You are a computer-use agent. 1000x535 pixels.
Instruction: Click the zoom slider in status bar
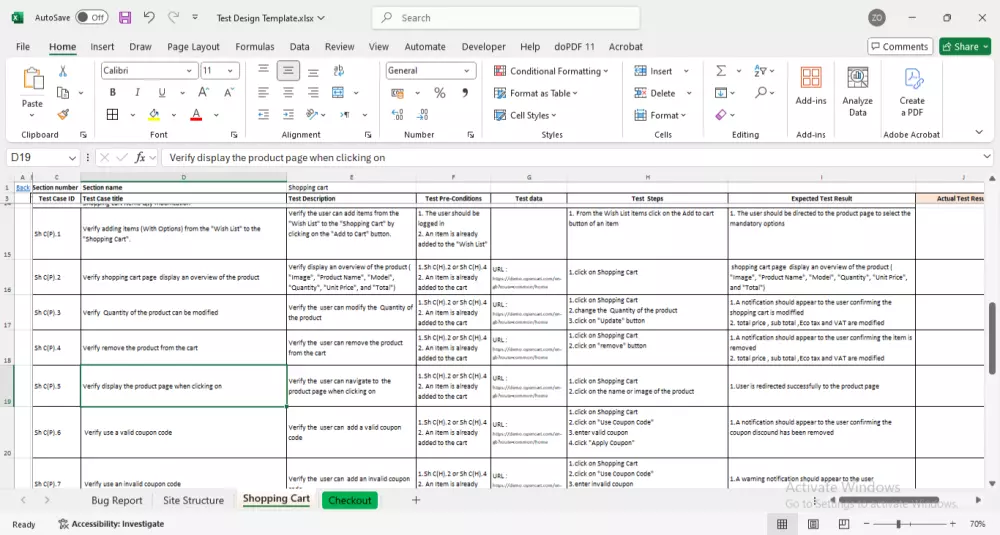(898, 524)
